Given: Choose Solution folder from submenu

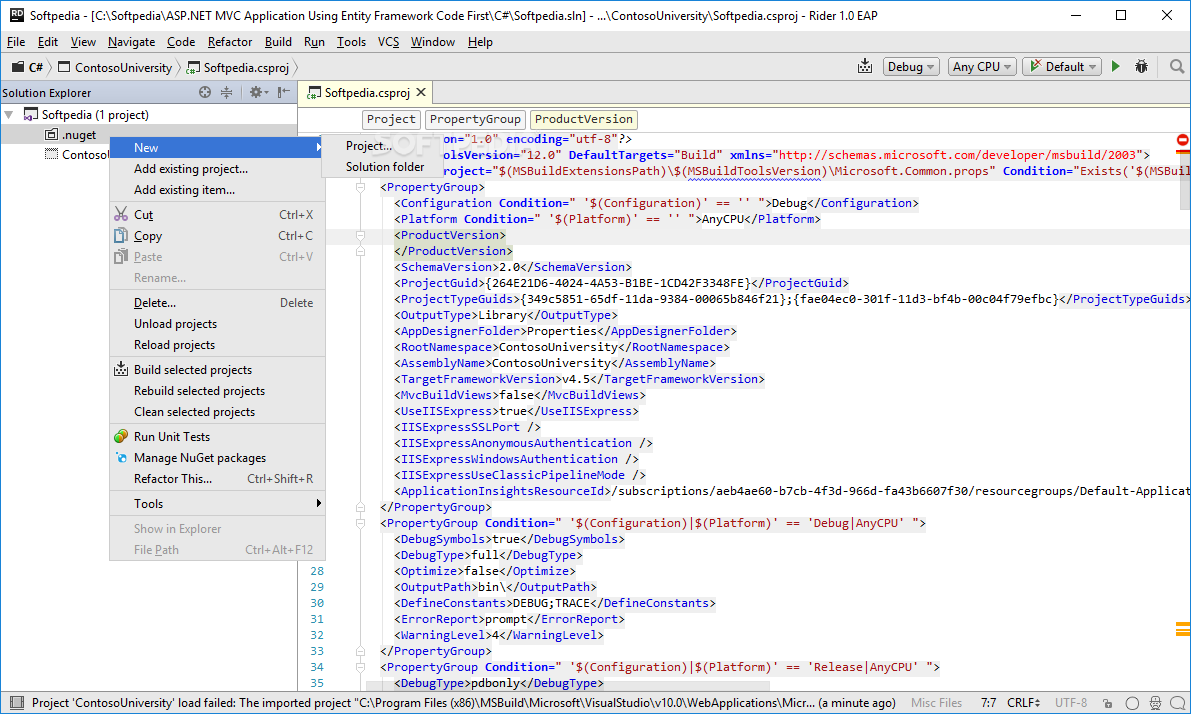Looking at the screenshot, I should click(382, 166).
